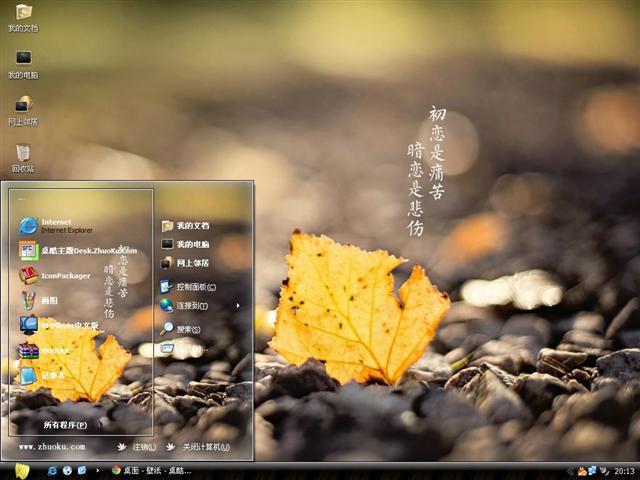This screenshot has width=640, height=480.
Task: Select 我的文档 in Start menu right panel
Action: 192,226
